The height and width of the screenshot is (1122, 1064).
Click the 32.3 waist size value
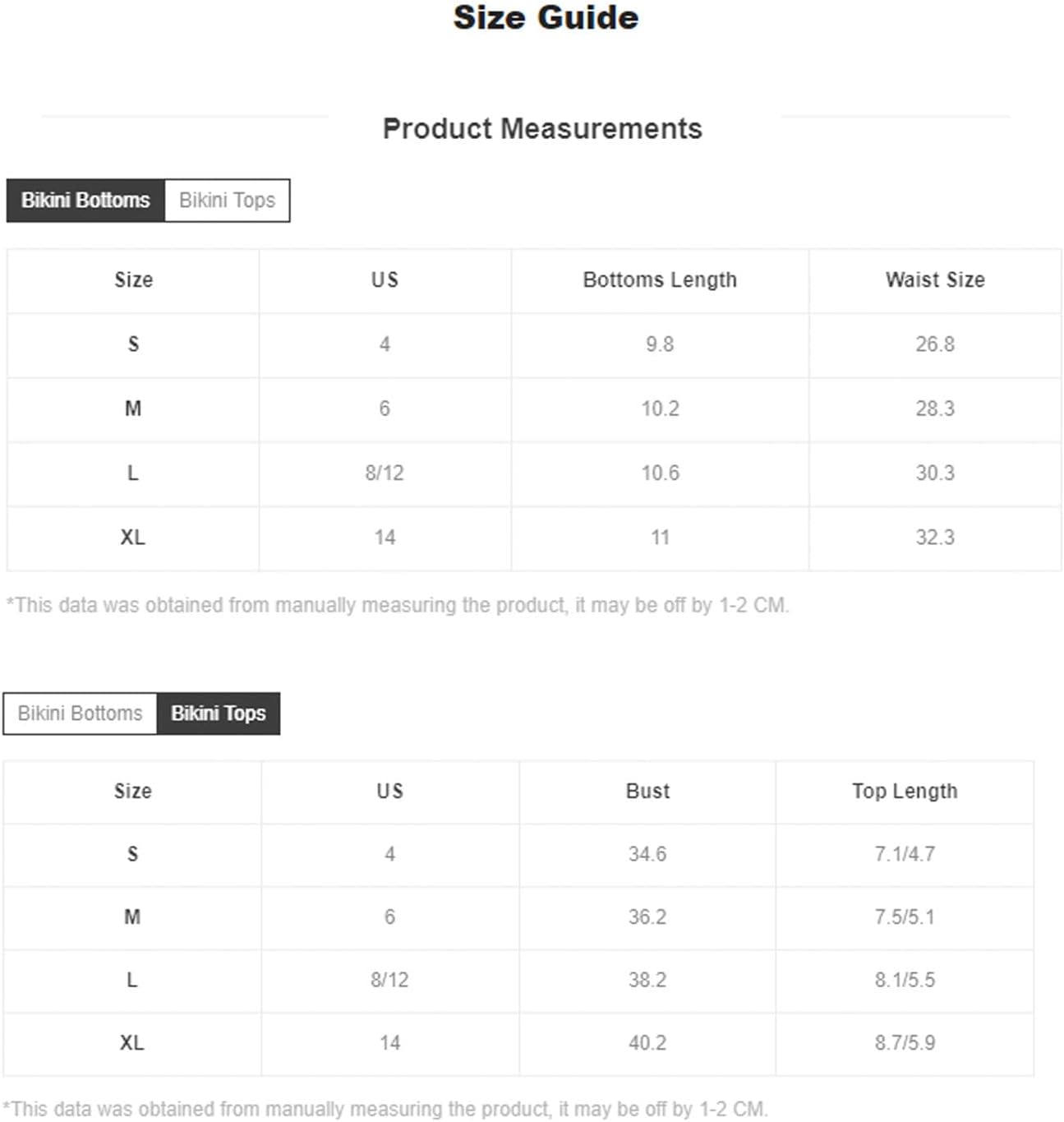[935, 538]
